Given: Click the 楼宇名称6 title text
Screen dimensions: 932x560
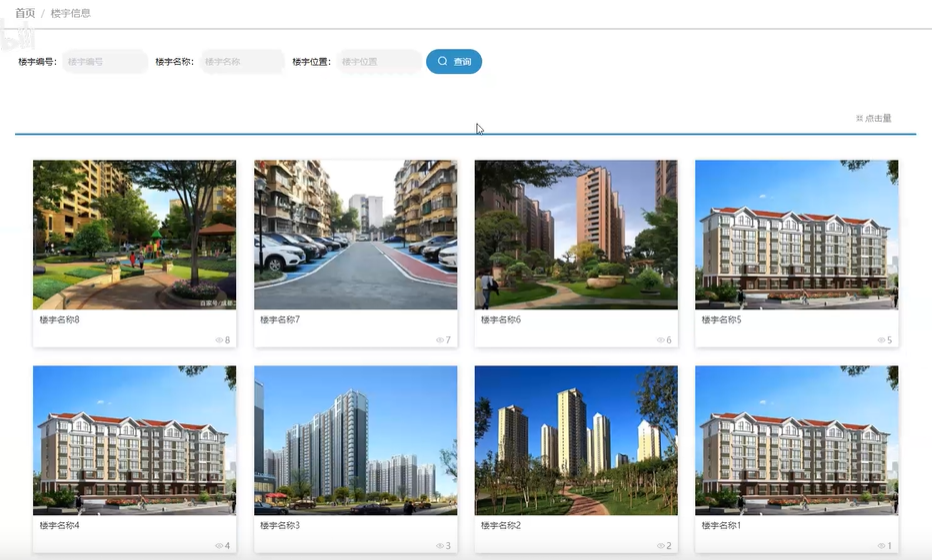Looking at the screenshot, I should [501, 320].
